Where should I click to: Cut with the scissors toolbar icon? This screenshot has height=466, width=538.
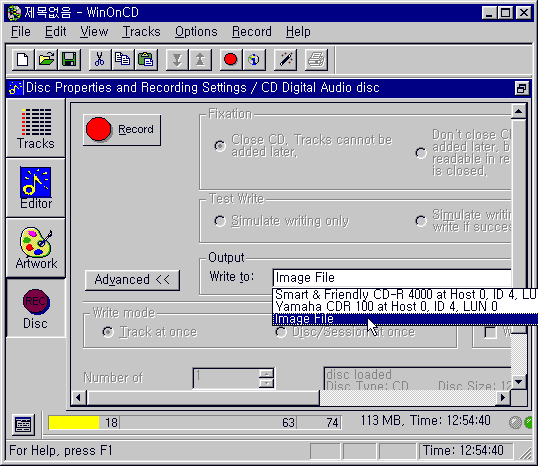pyautogui.click(x=100, y=60)
